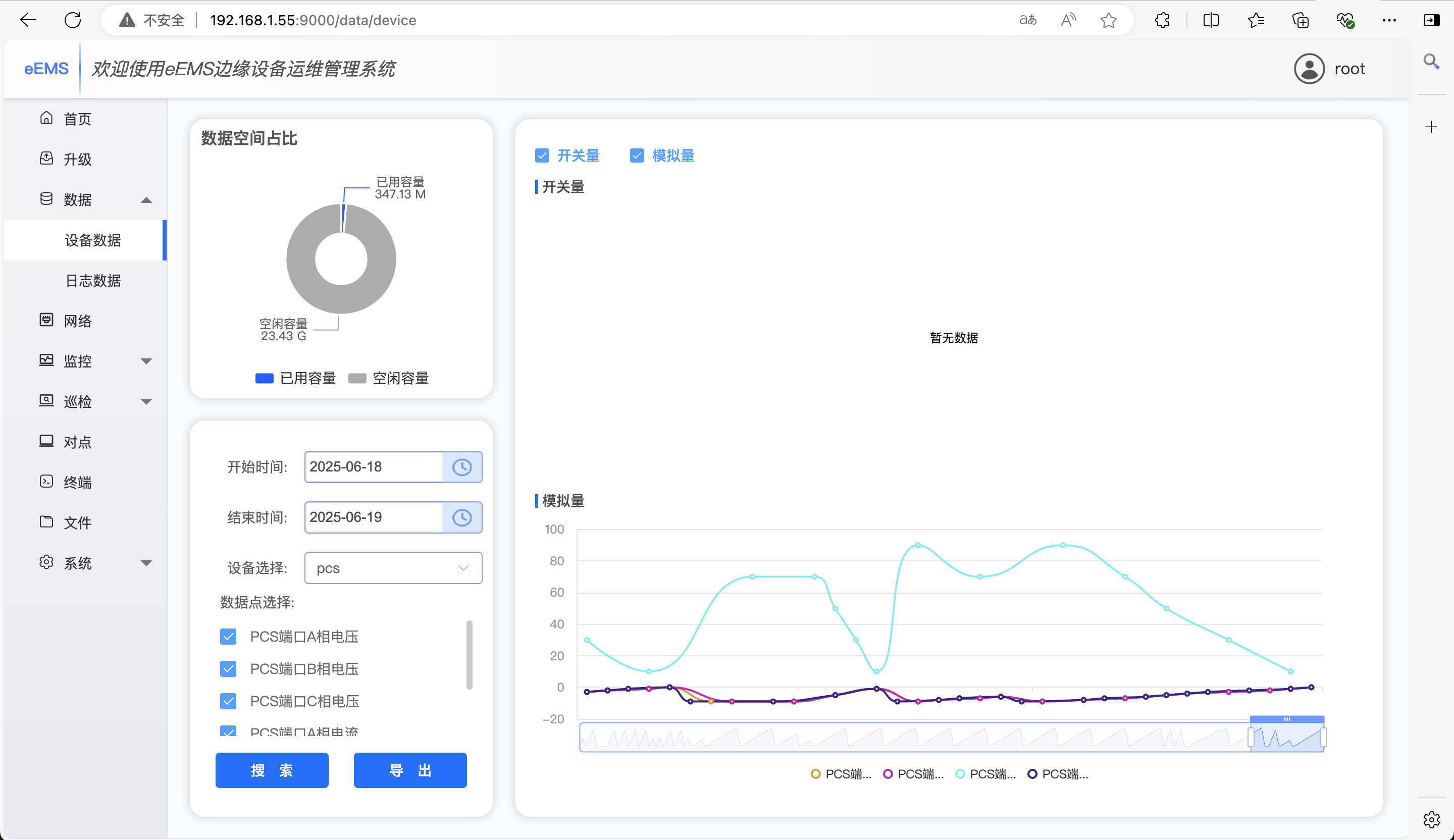Open the 终端 menu item
The height and width of the screenshot is (840, 1454).
click(x=85, y=482)
